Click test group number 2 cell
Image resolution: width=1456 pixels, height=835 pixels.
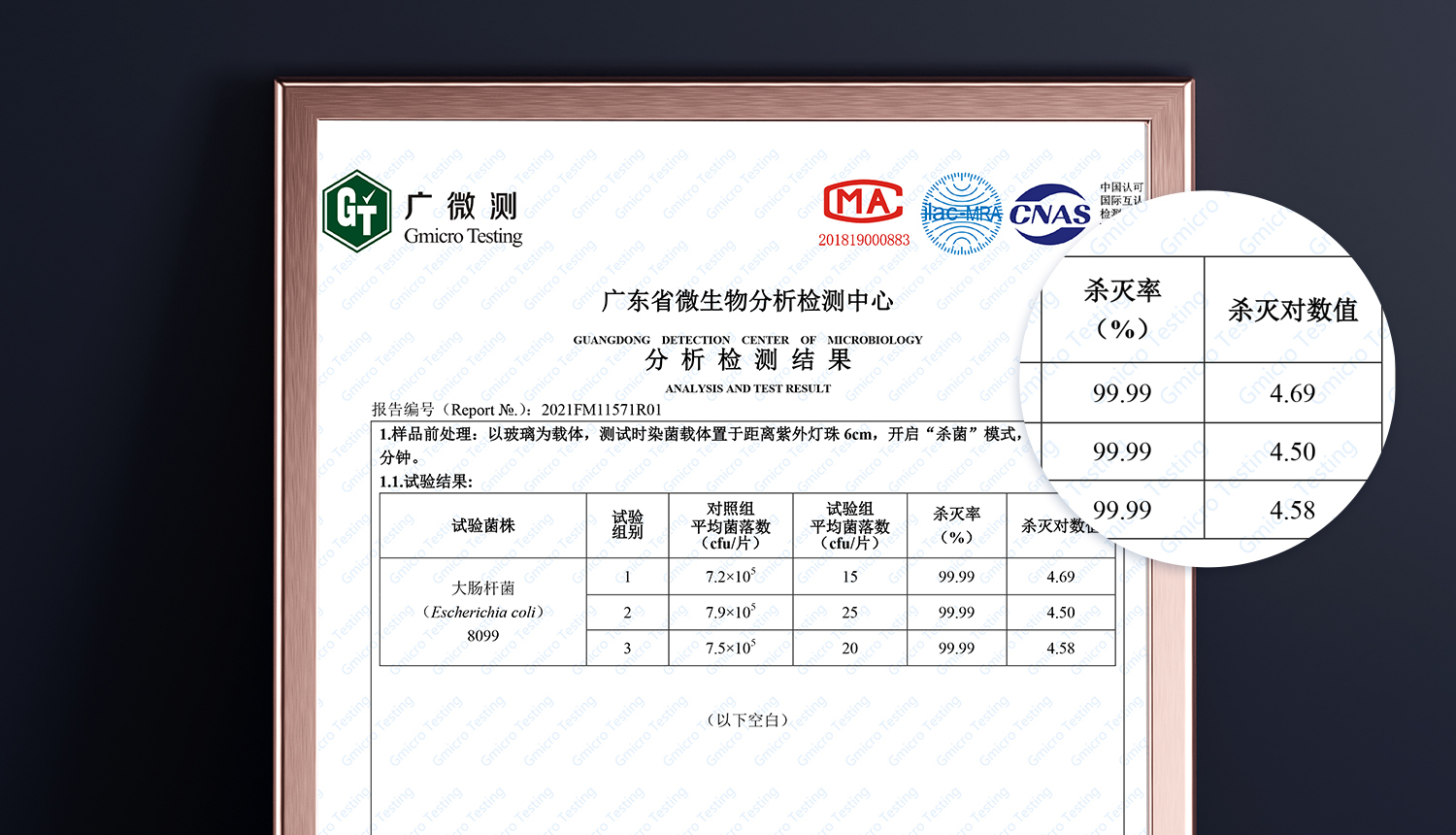pyautogui.click(x=627, y=613)
